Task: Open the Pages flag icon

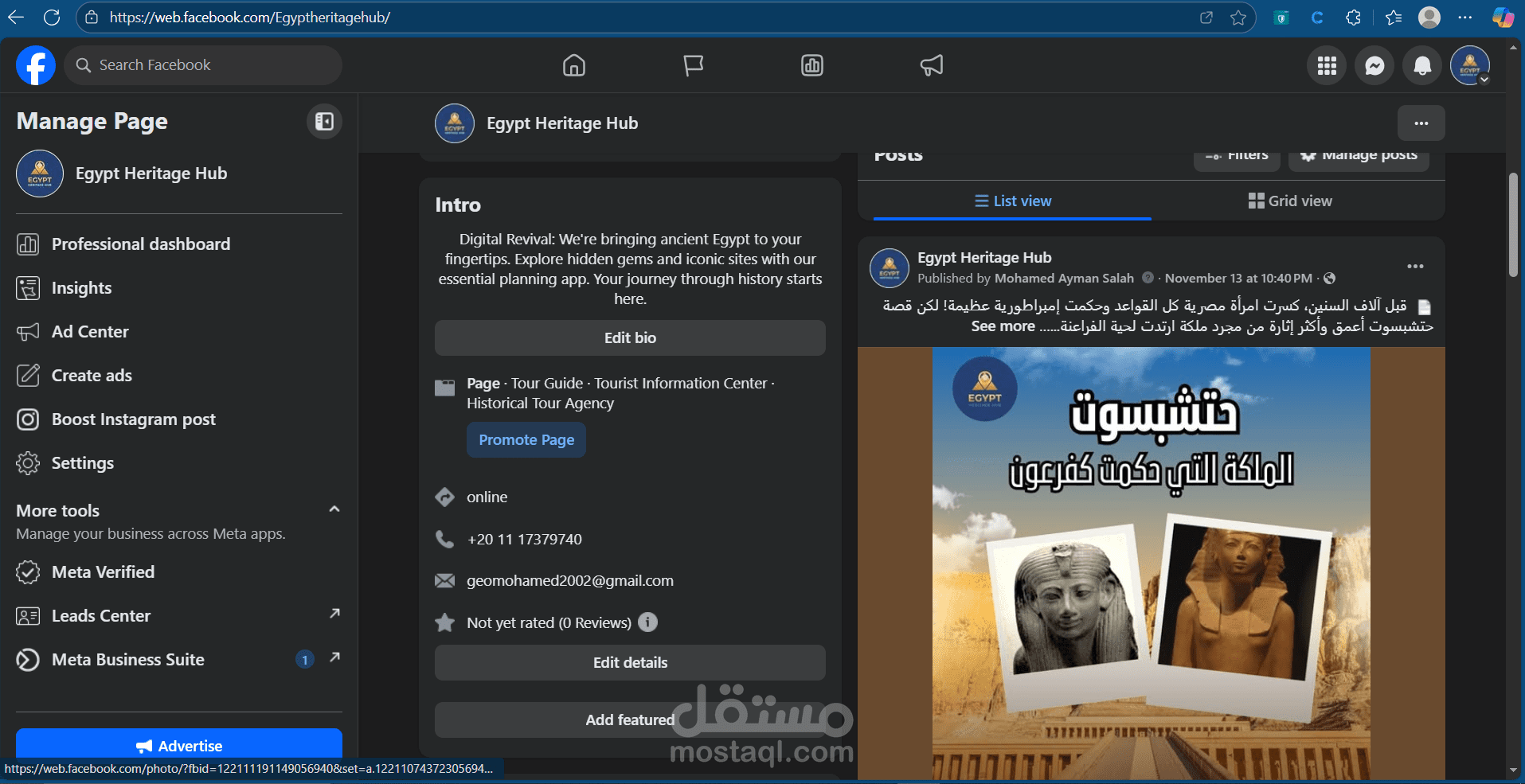Action: coord(693,65)
